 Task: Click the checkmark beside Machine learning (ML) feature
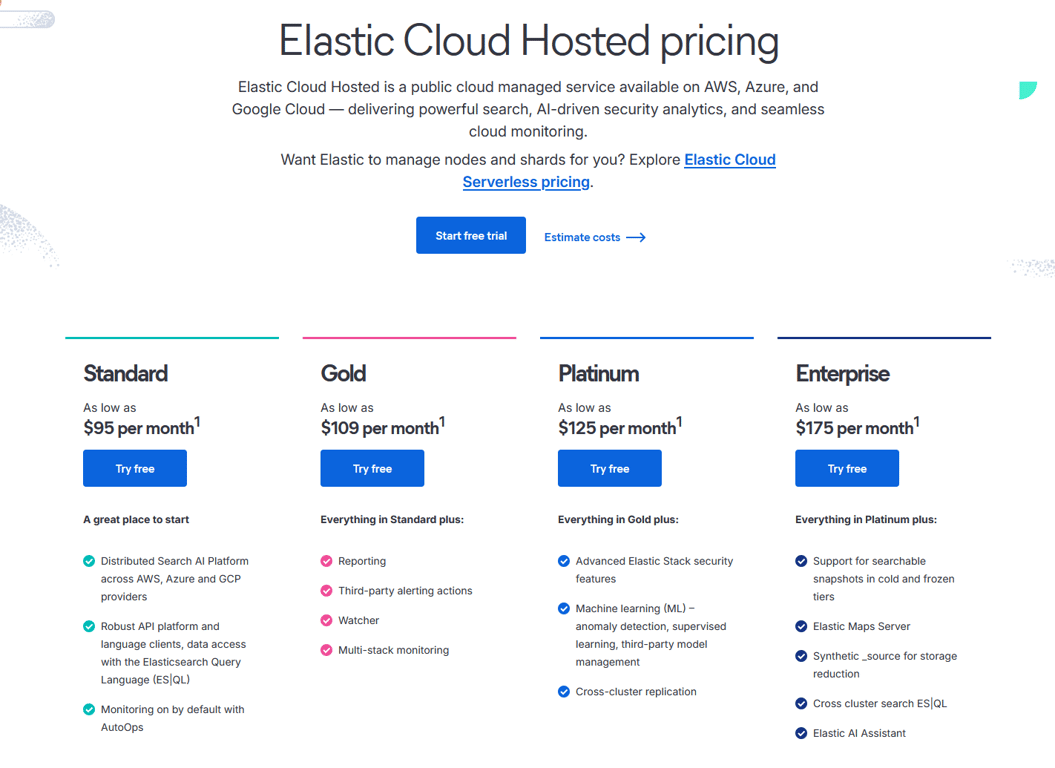coord(564,609)
